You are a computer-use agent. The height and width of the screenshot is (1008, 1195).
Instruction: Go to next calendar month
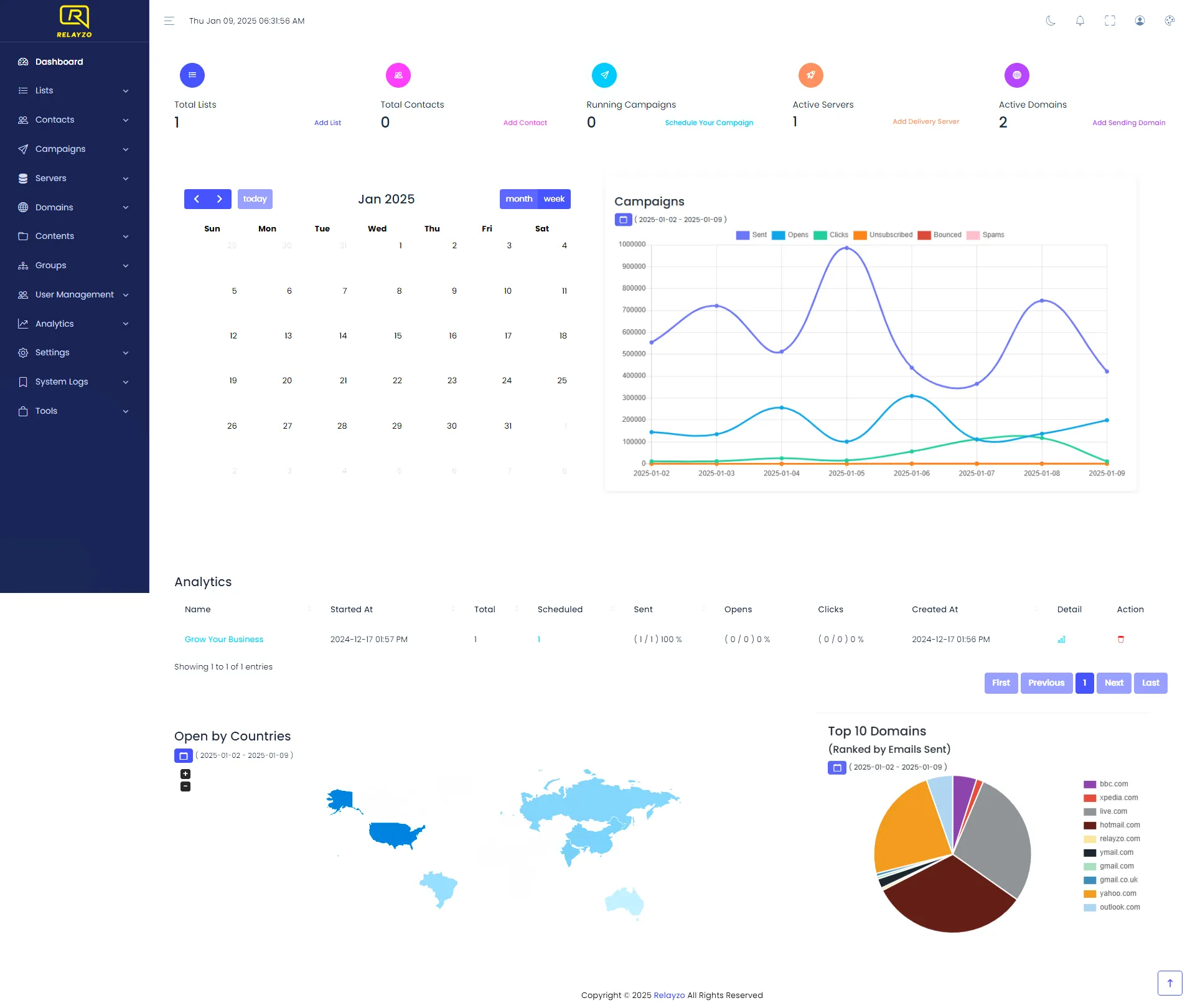tap(219, 199)
